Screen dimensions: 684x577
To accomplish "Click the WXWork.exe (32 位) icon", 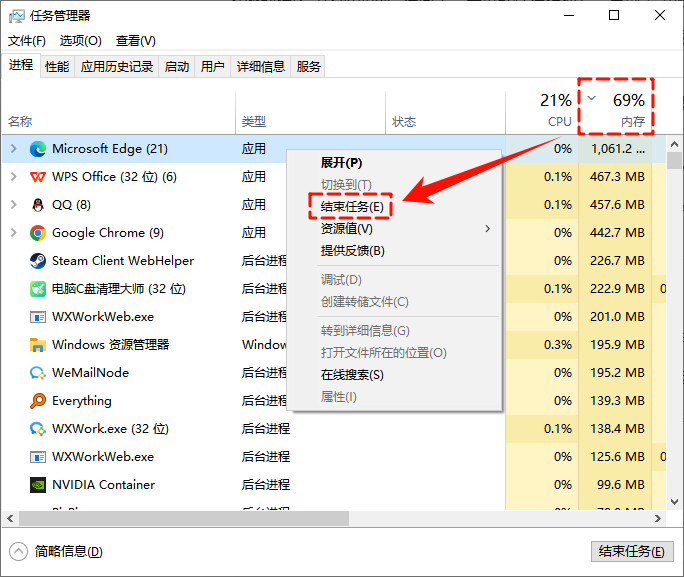I will pyautogui.click(x=38, y=429).
